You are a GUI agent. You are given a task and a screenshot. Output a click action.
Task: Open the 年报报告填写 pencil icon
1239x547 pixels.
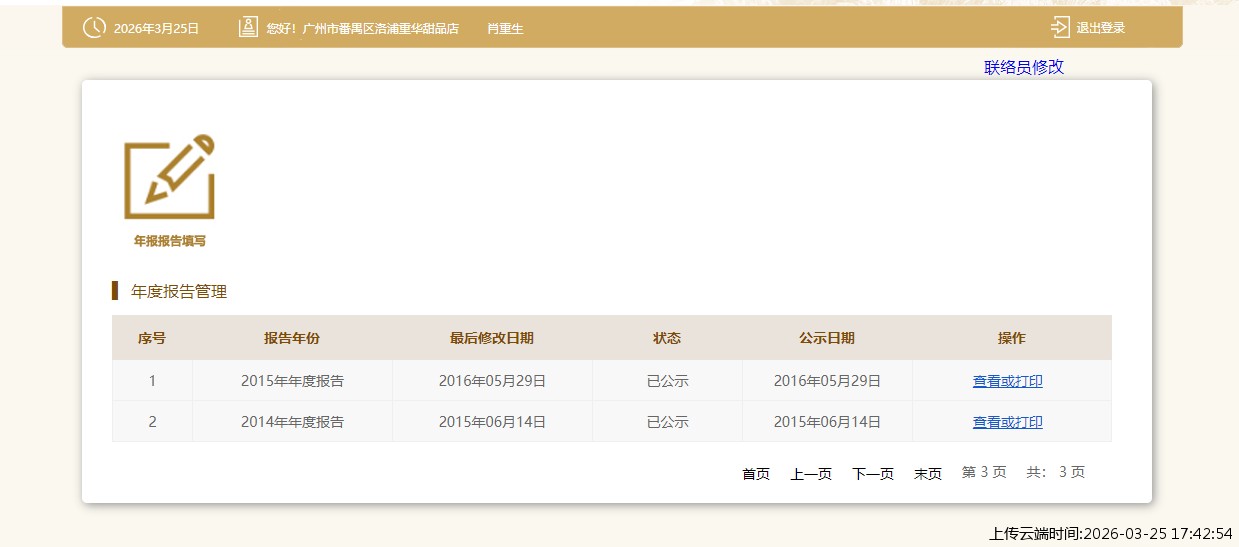[x=169, y=177]
